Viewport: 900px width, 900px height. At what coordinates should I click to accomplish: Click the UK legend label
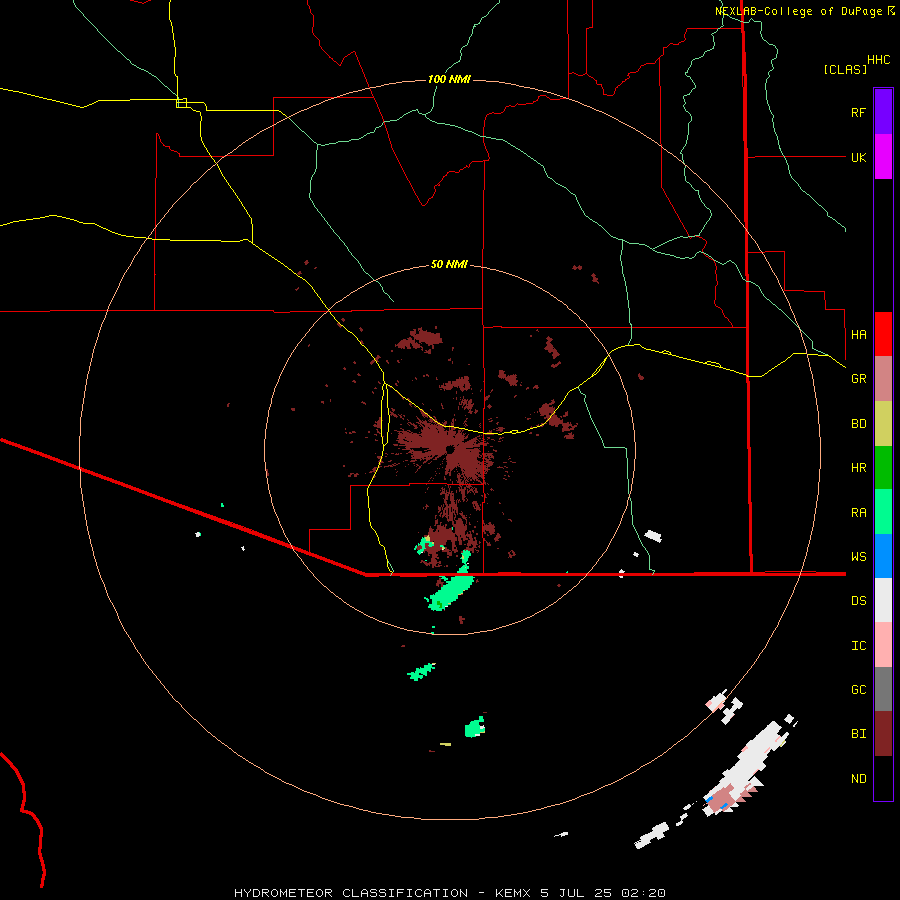click(x=858, y=157)
